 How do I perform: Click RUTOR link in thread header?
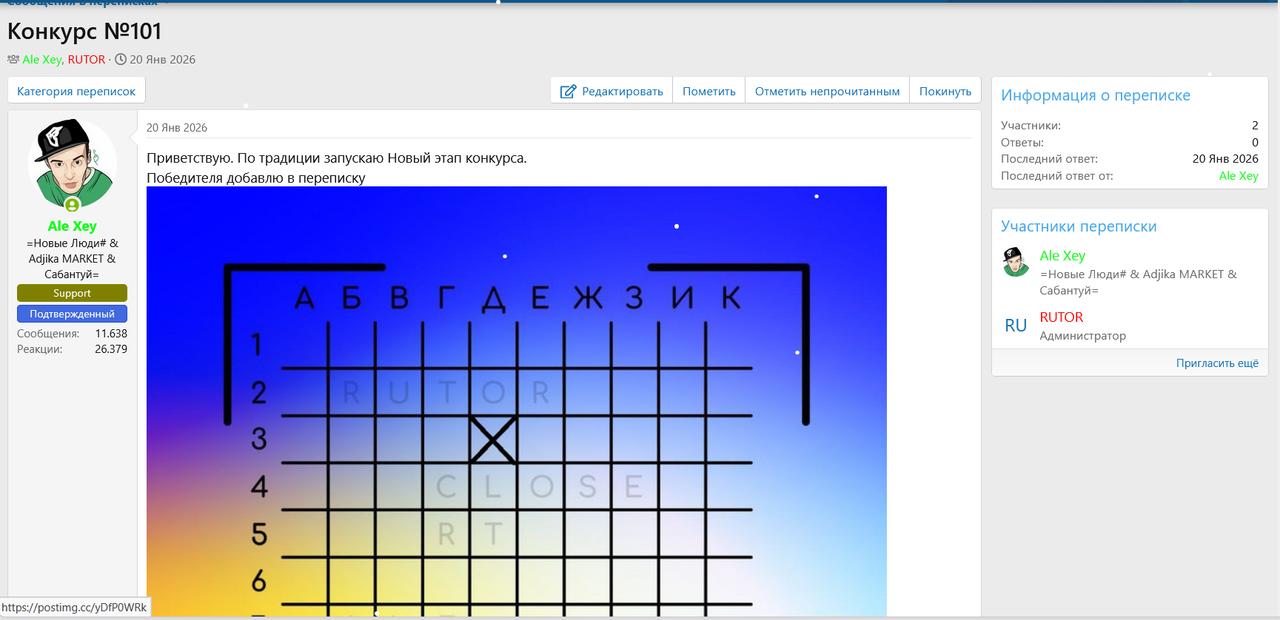[x=86, y=60]
